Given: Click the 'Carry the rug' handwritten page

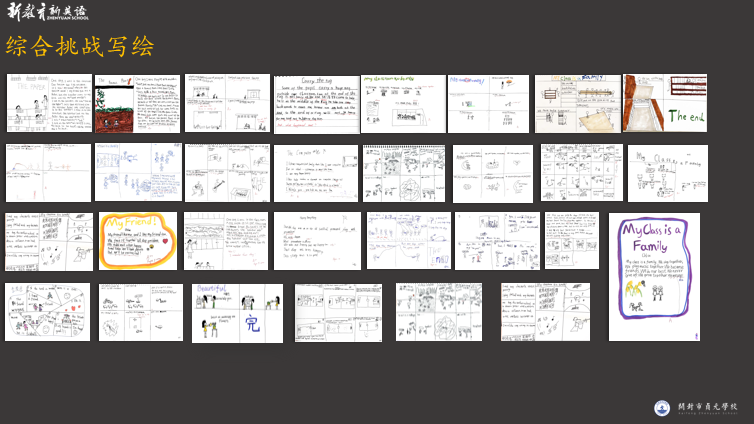Looking at the screenshot, I should click(315, 103).
